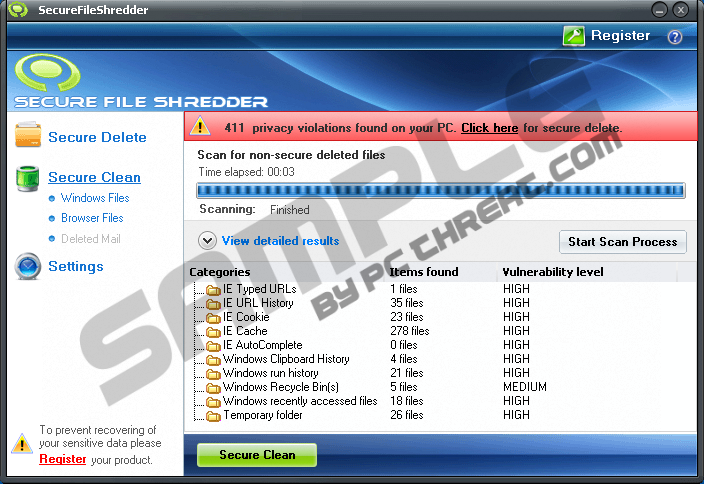Click the SecureFileShredder title bar logo icon

click(18, 9)
